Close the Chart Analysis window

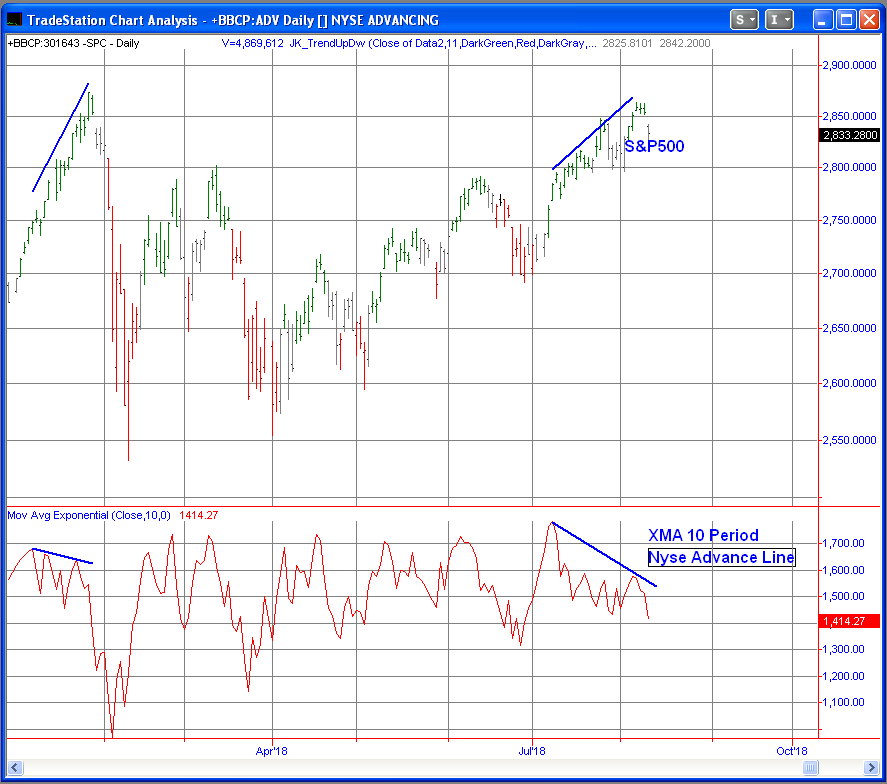tap(869, 20)
